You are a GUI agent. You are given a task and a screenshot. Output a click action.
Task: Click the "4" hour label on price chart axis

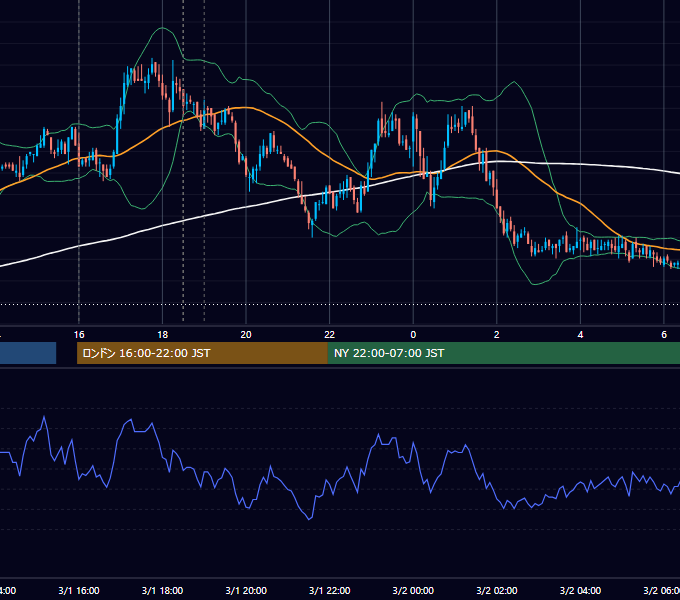[x=580, y=335]
